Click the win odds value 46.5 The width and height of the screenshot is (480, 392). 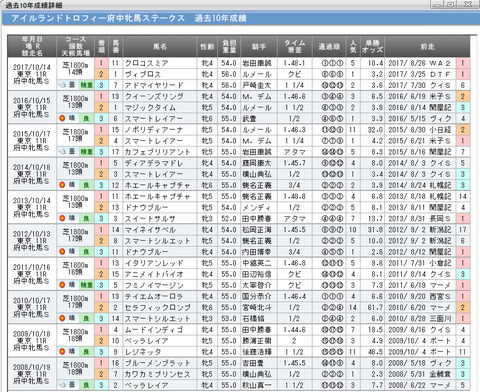click(375, 352)
